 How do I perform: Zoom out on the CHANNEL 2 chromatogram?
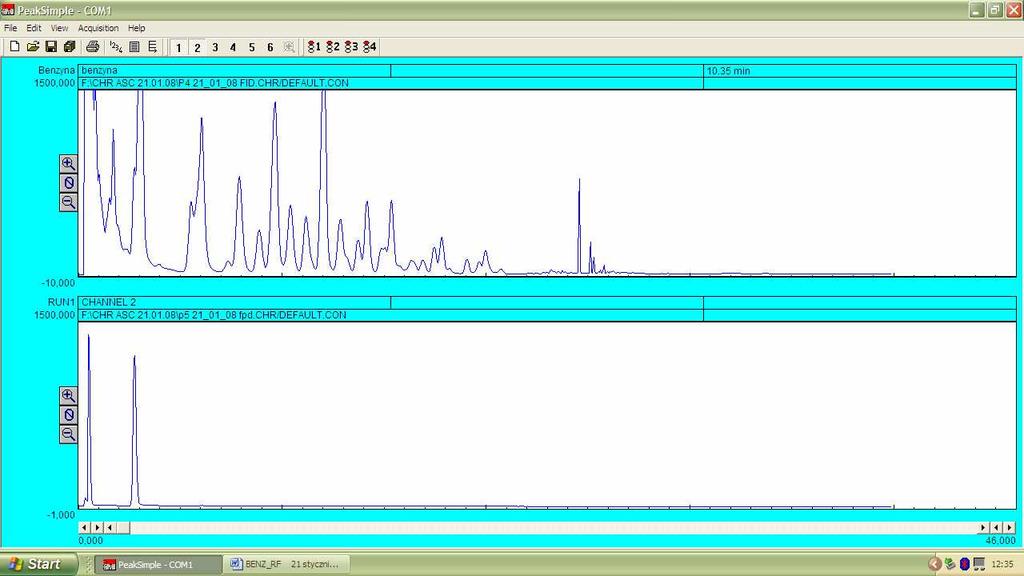(x=68, y=434)
